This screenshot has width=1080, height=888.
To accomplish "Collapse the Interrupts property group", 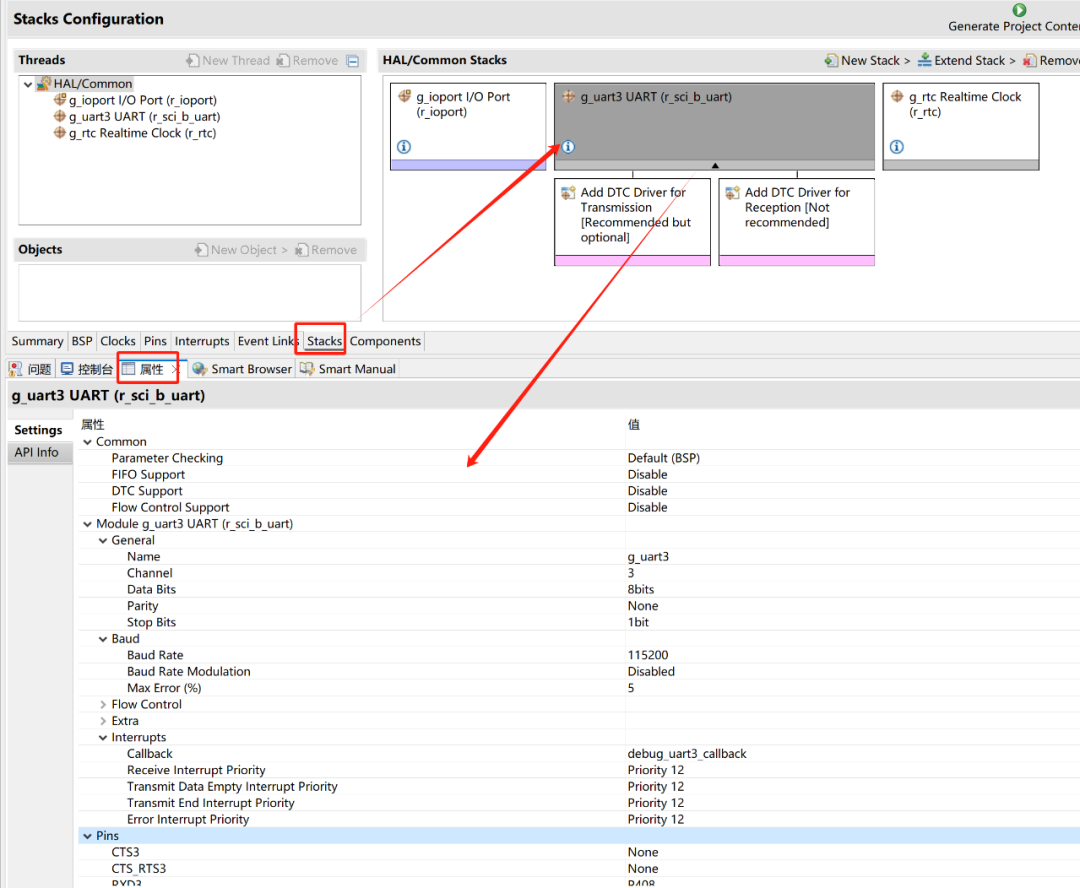I will click(x=103, y=738).
